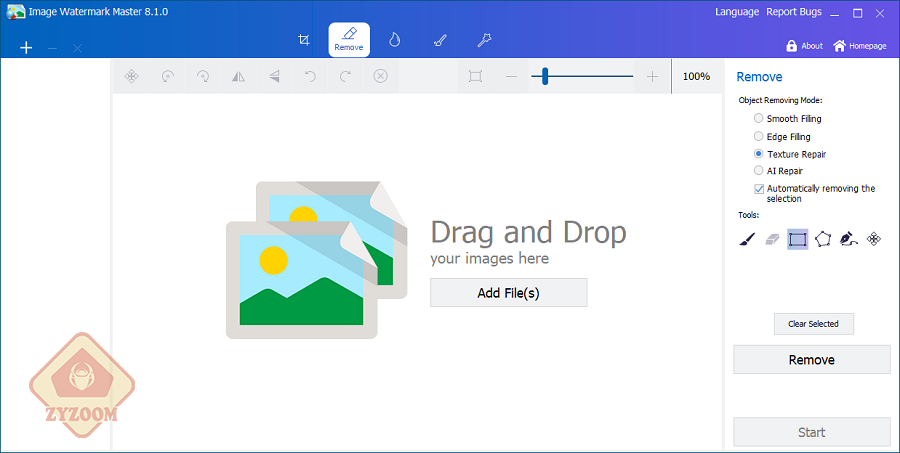Click the Start button
Image resolution: width=900 pixels, height=453 pixels.
[x=812, y=432]
